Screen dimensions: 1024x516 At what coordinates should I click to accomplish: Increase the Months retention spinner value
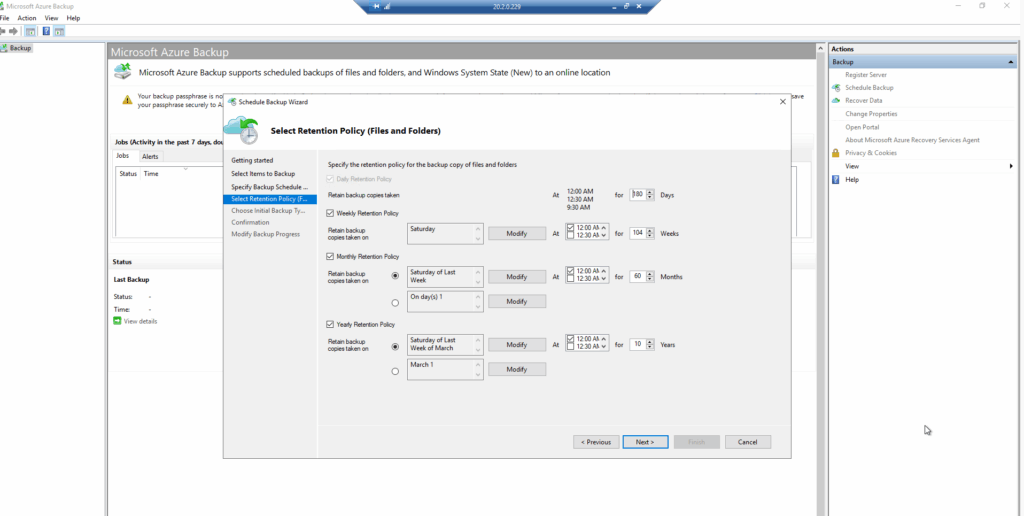pos(650,274)
